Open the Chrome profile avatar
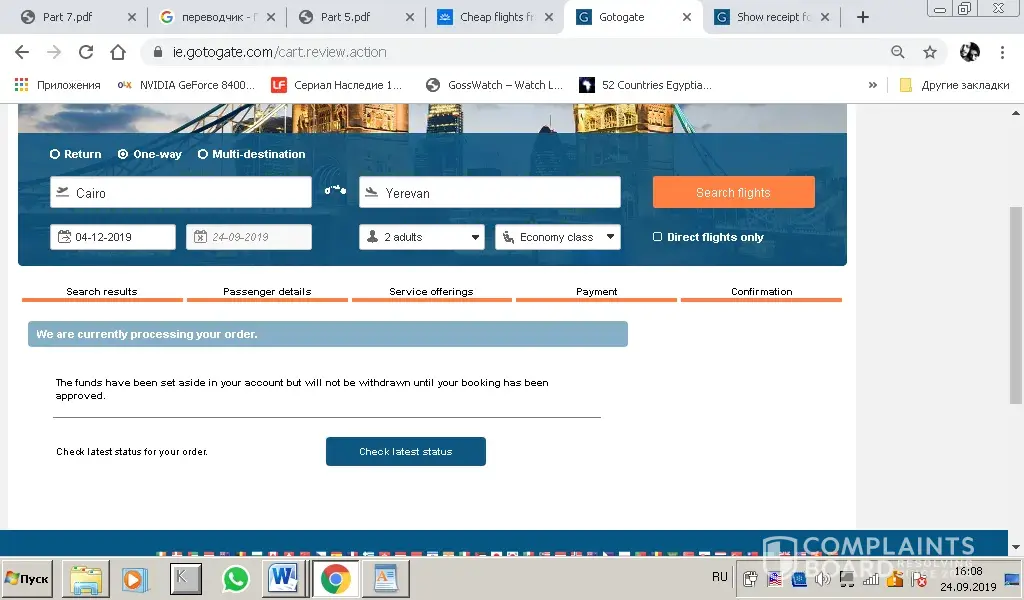The image size is (1024, 600). pyautogui.click(x=970, y=52)
